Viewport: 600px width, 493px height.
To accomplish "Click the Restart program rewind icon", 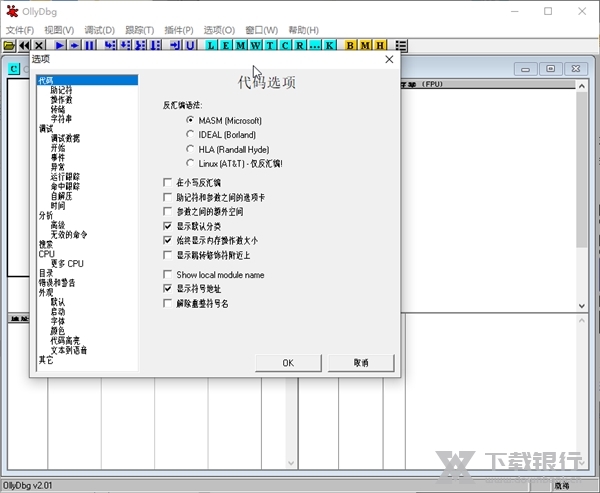I will coord(24,46).
